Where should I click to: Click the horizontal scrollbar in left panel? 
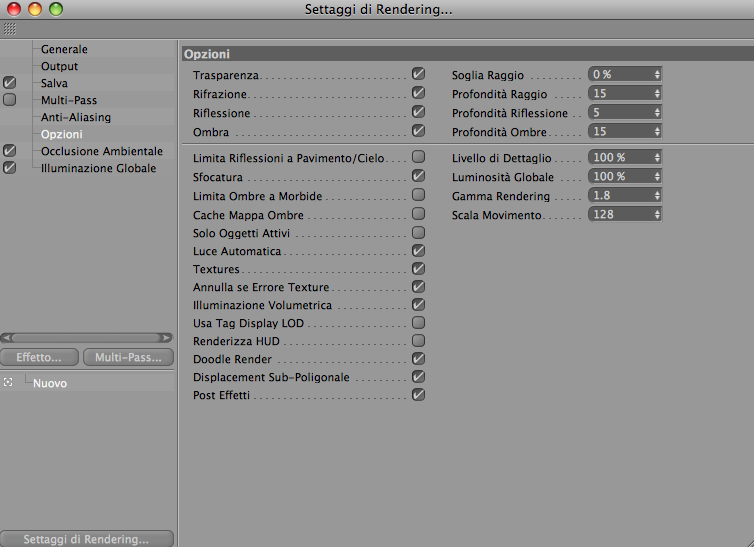[87, 338]
